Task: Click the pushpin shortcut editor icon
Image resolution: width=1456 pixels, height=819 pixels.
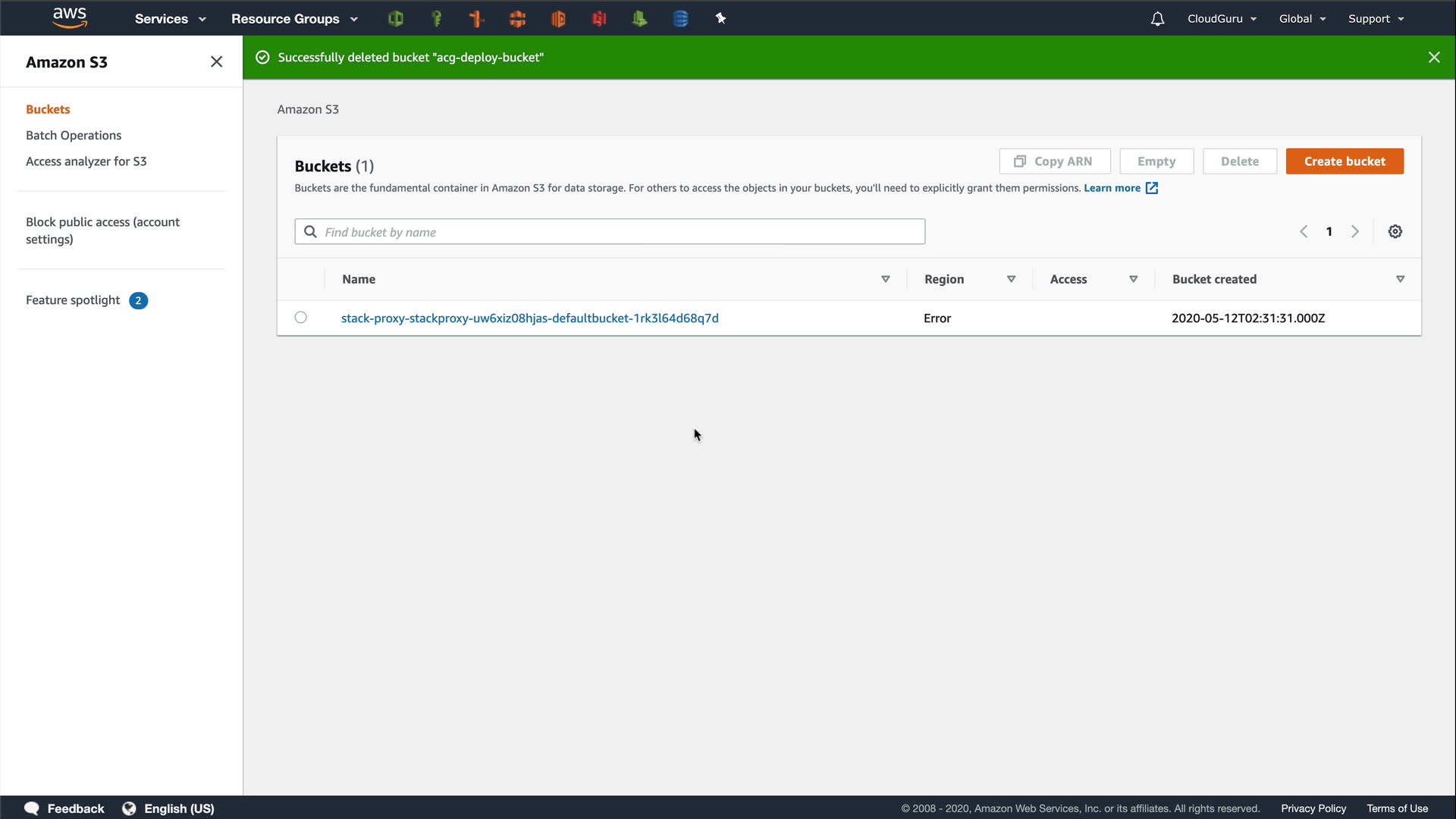Action: pos(720,19)
